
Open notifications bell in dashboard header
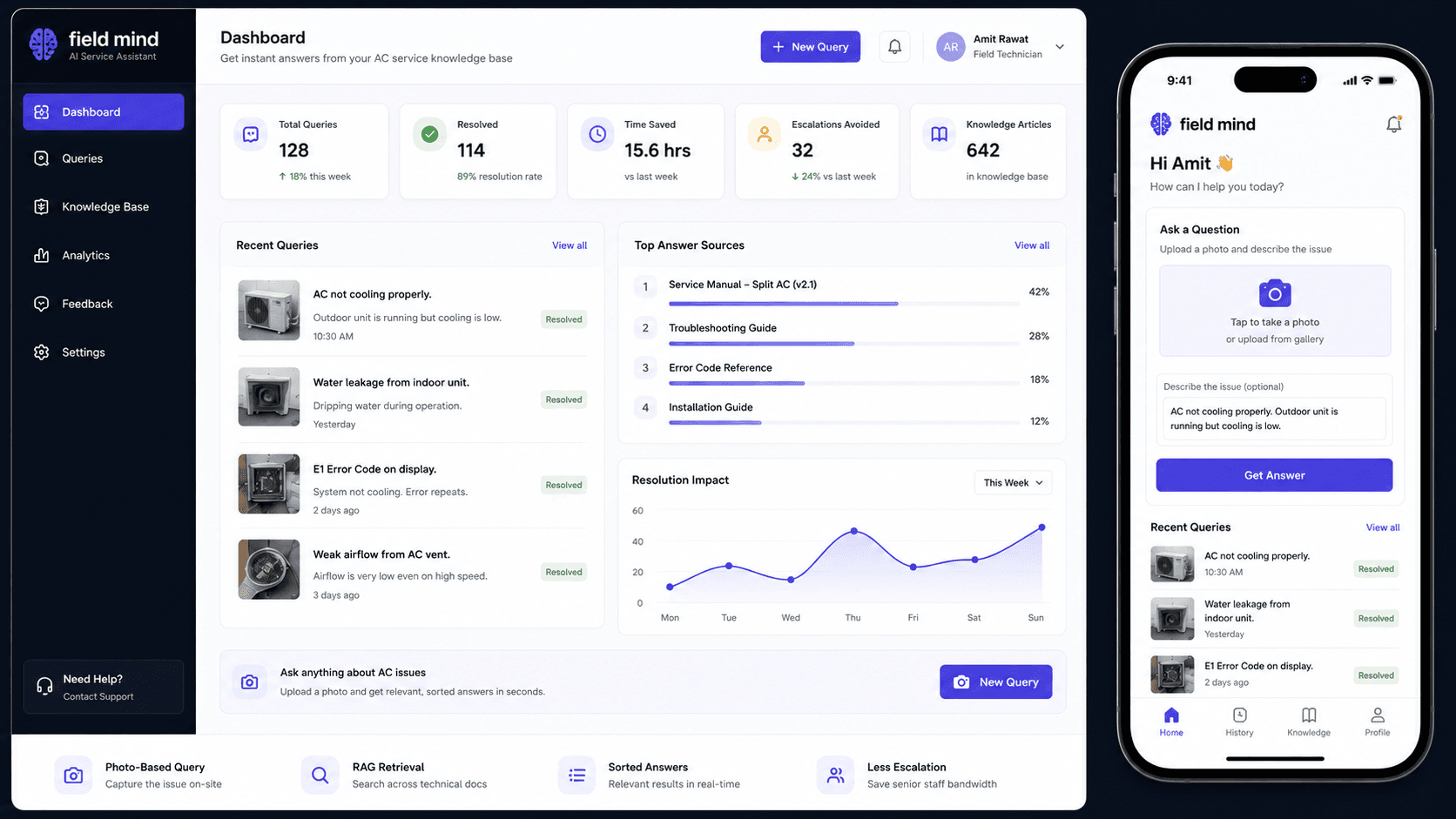(x=894, y=47)
